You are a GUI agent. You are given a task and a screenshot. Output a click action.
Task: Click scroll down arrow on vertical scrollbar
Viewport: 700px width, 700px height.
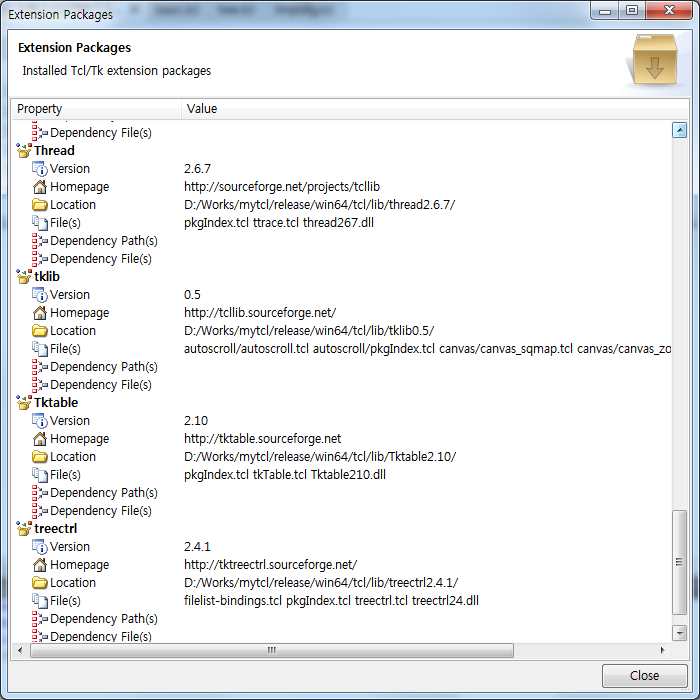coord(679,633)
